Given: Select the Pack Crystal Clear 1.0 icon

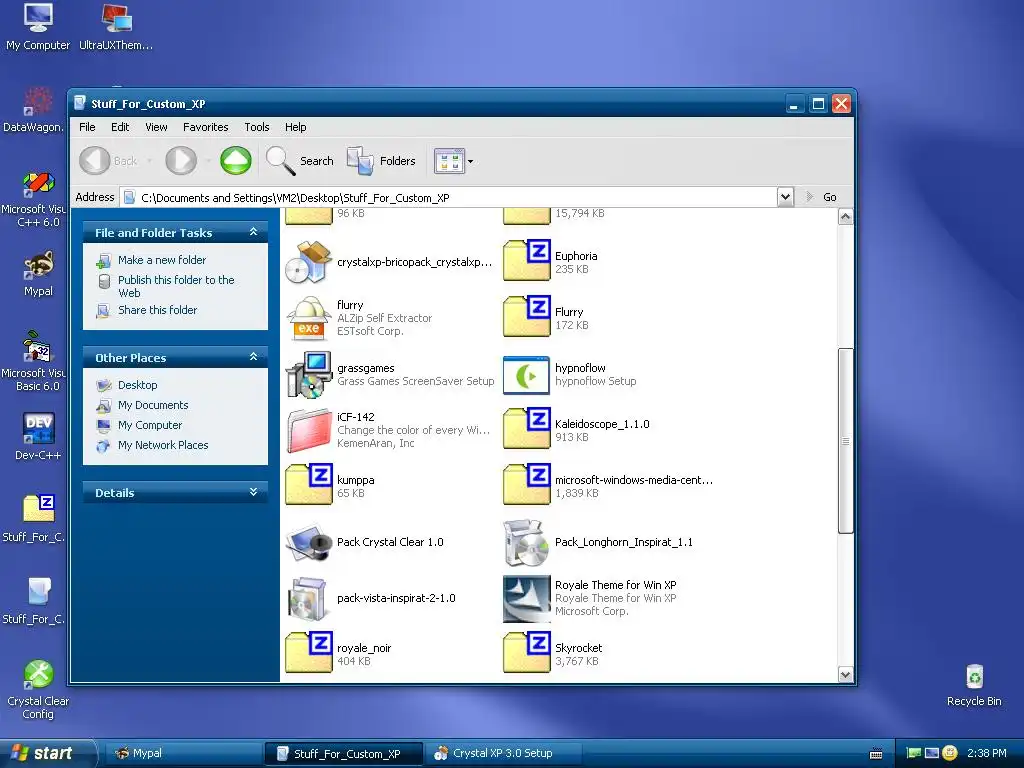Looking at the screenshot, I should click(x=309, y=542).
